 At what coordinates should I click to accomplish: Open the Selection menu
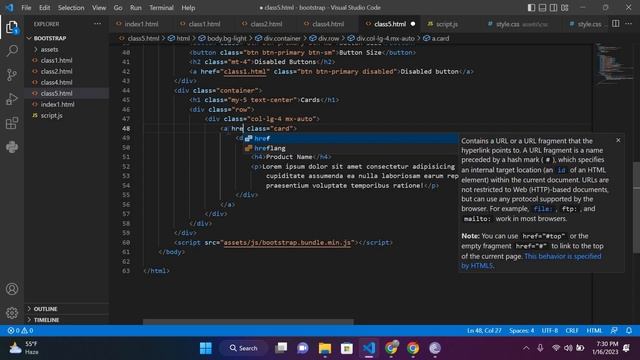click(x=71, y=8)
